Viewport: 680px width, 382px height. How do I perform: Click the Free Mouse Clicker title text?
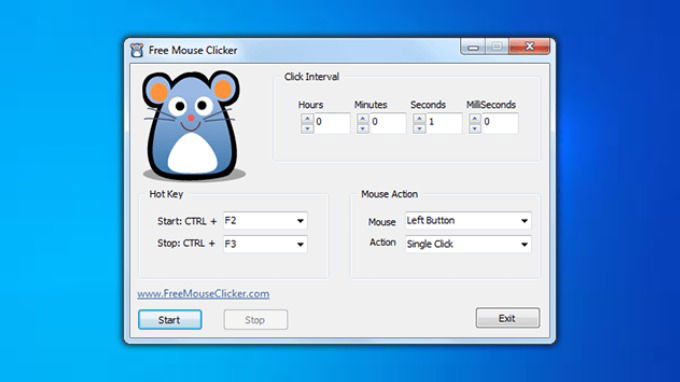[193, 50]
